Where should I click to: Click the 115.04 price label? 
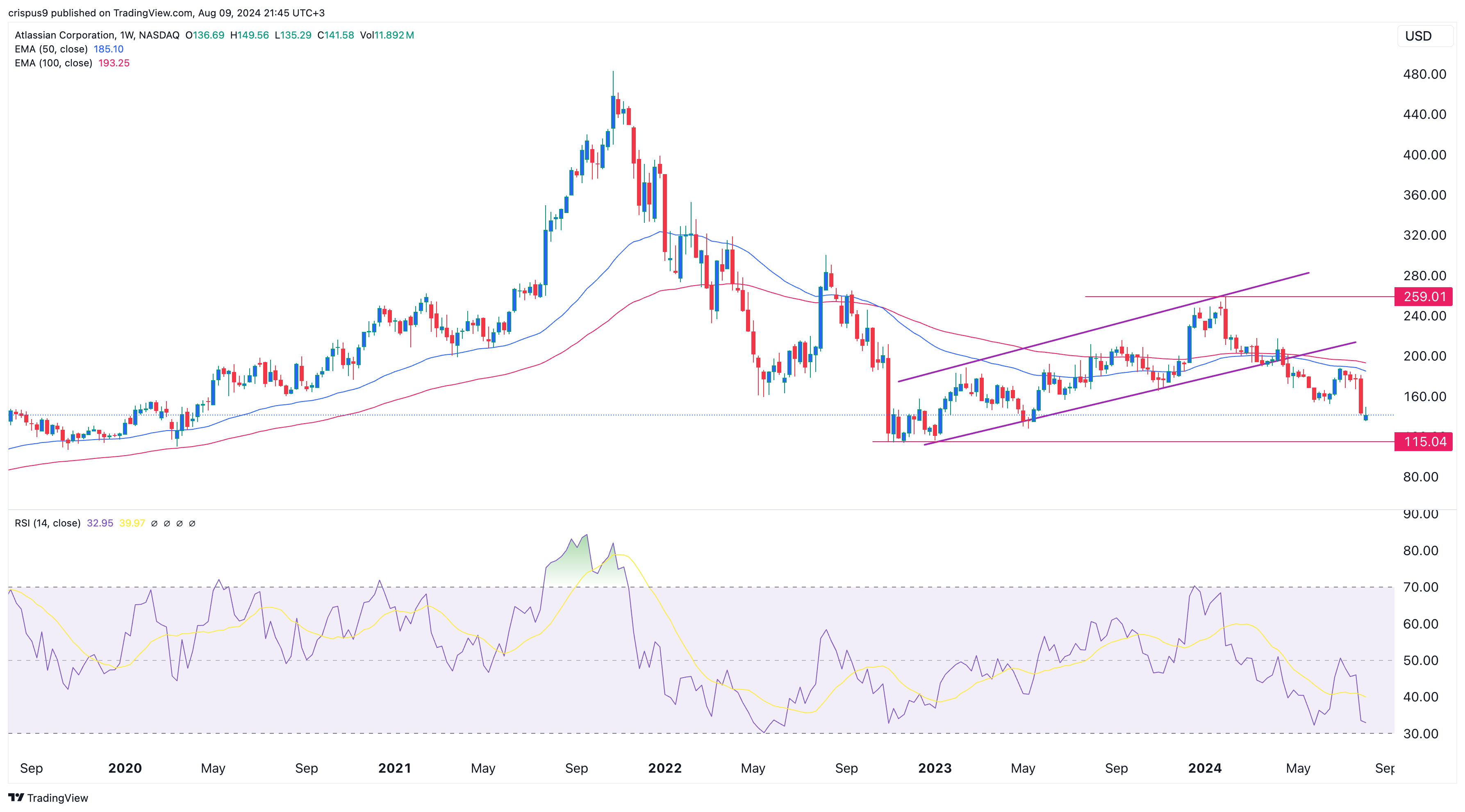pyautogui.click(x=1424, y=442)
